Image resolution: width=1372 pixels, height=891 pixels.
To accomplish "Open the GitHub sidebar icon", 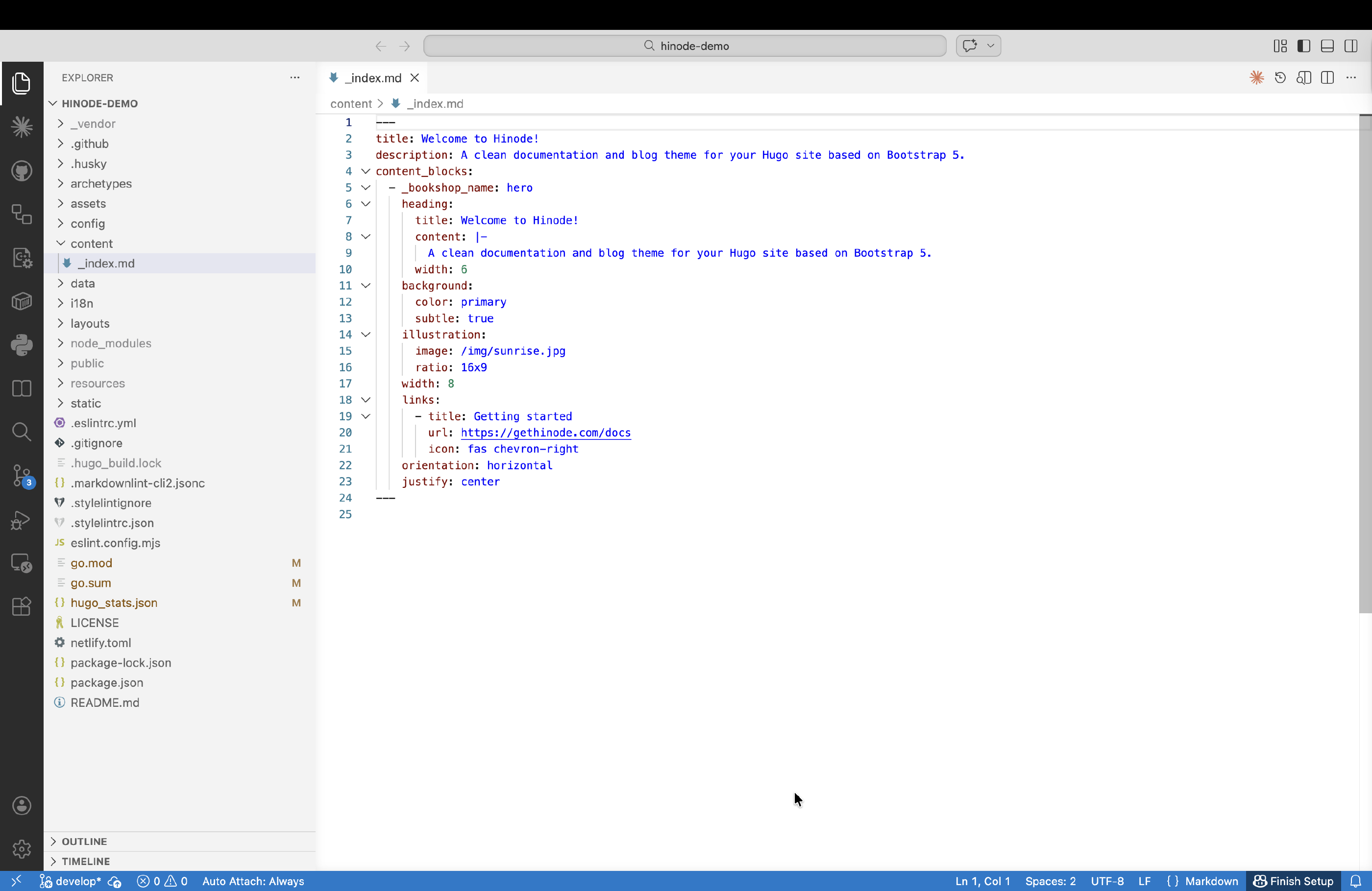I will pos(22,170).
